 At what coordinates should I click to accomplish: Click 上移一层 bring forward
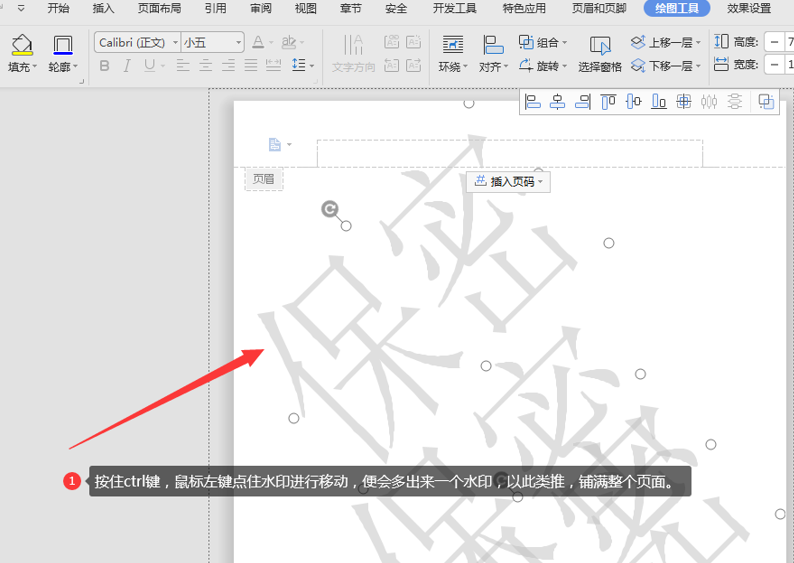[665, 42]
